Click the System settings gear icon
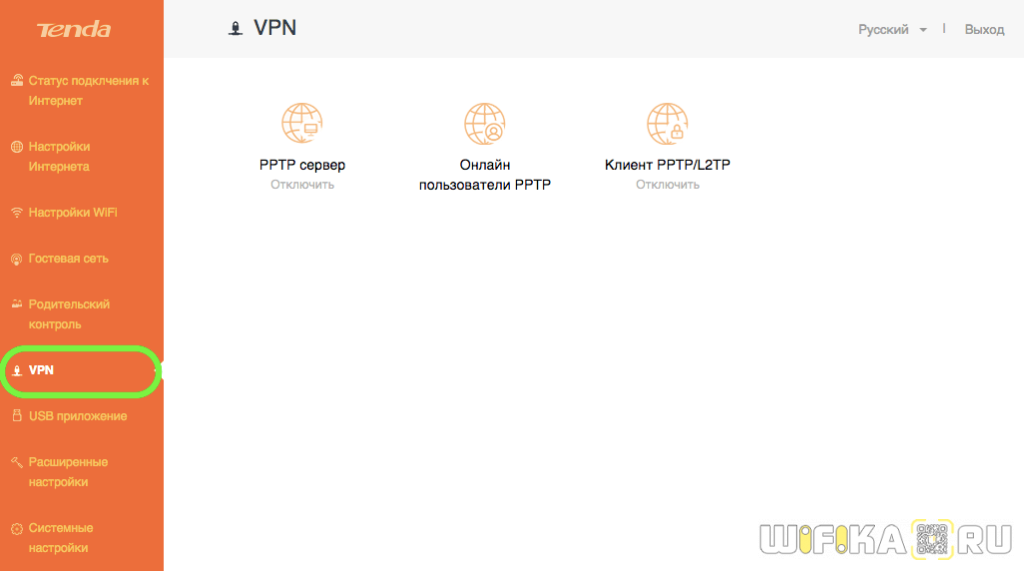The image size is (1024, 571). point(16,528)
